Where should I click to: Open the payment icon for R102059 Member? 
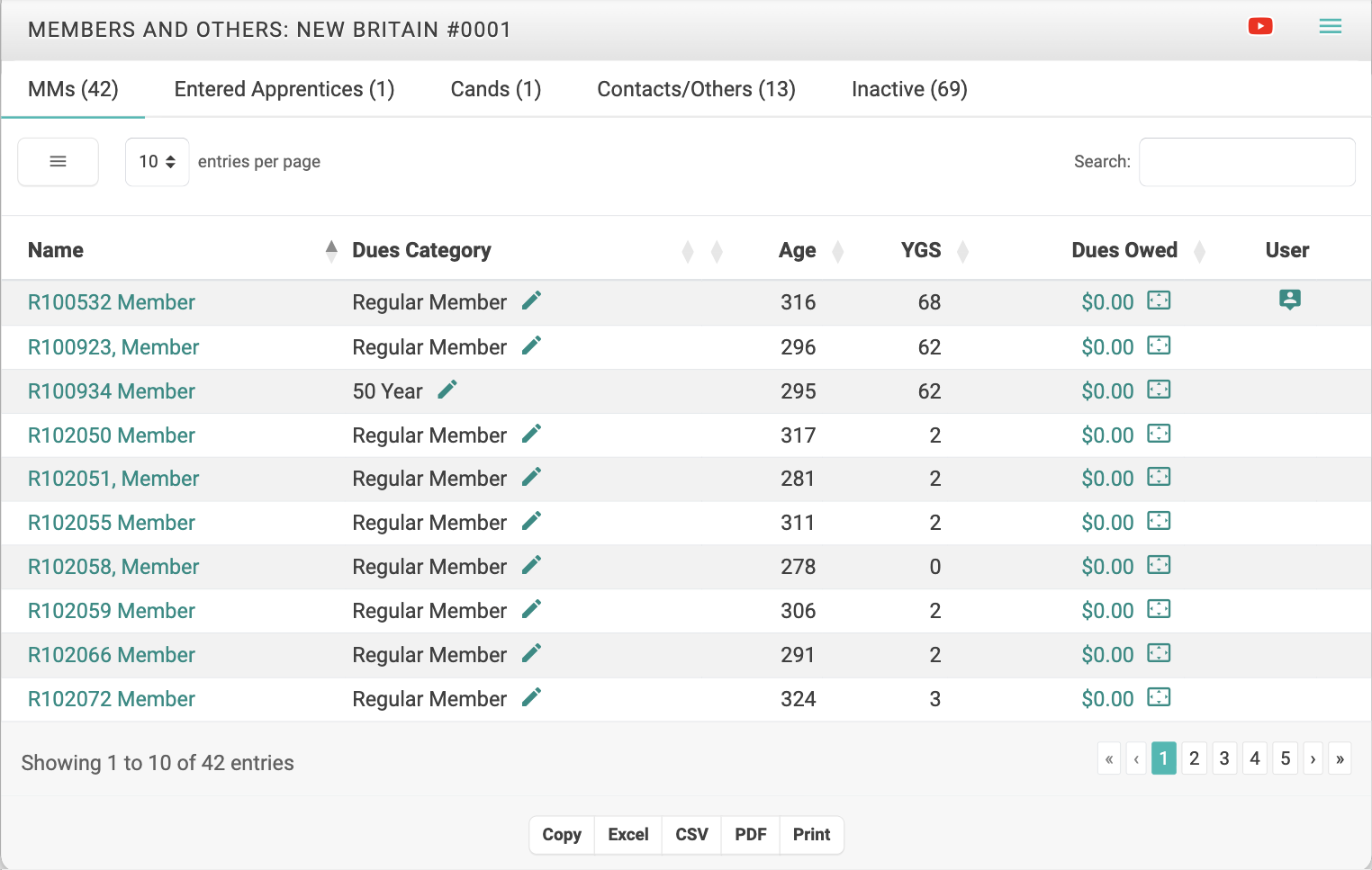[x=1158, y=609]
